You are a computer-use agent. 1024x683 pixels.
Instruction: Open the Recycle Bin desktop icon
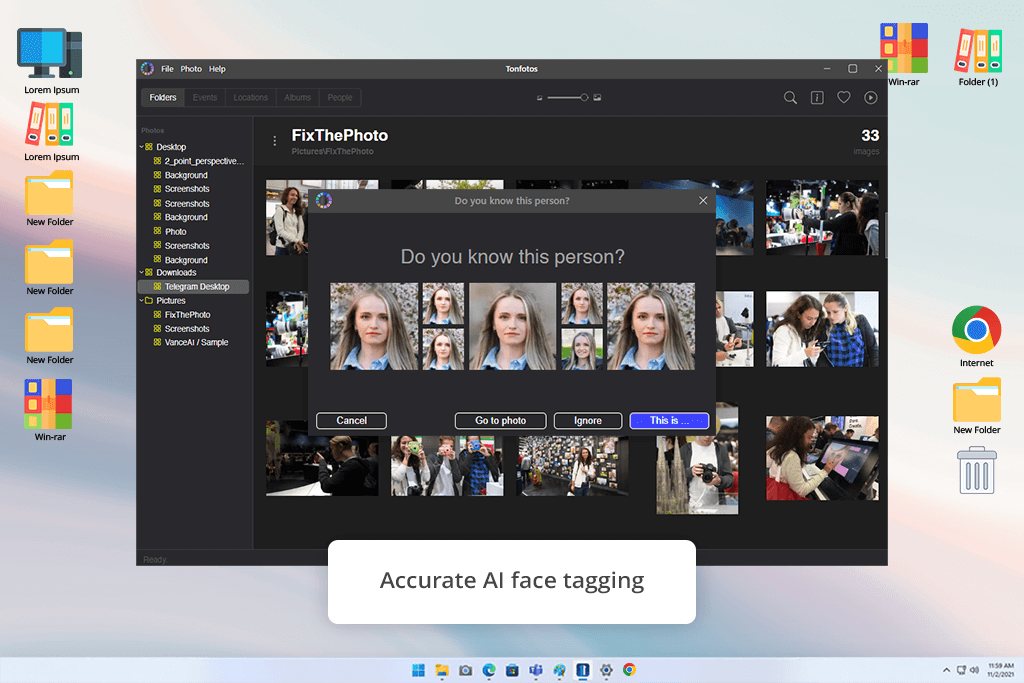pyautogui.click(x=977, y=470)
